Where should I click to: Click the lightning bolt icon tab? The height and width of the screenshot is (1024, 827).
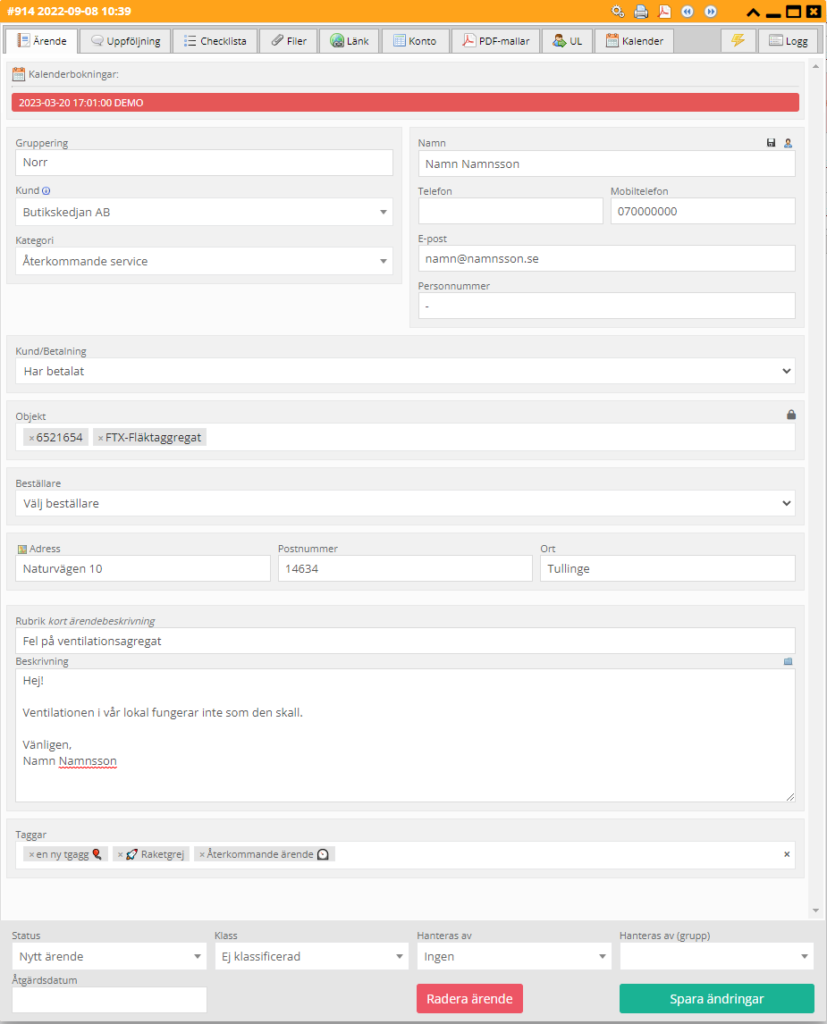click(x=738, y=40)
